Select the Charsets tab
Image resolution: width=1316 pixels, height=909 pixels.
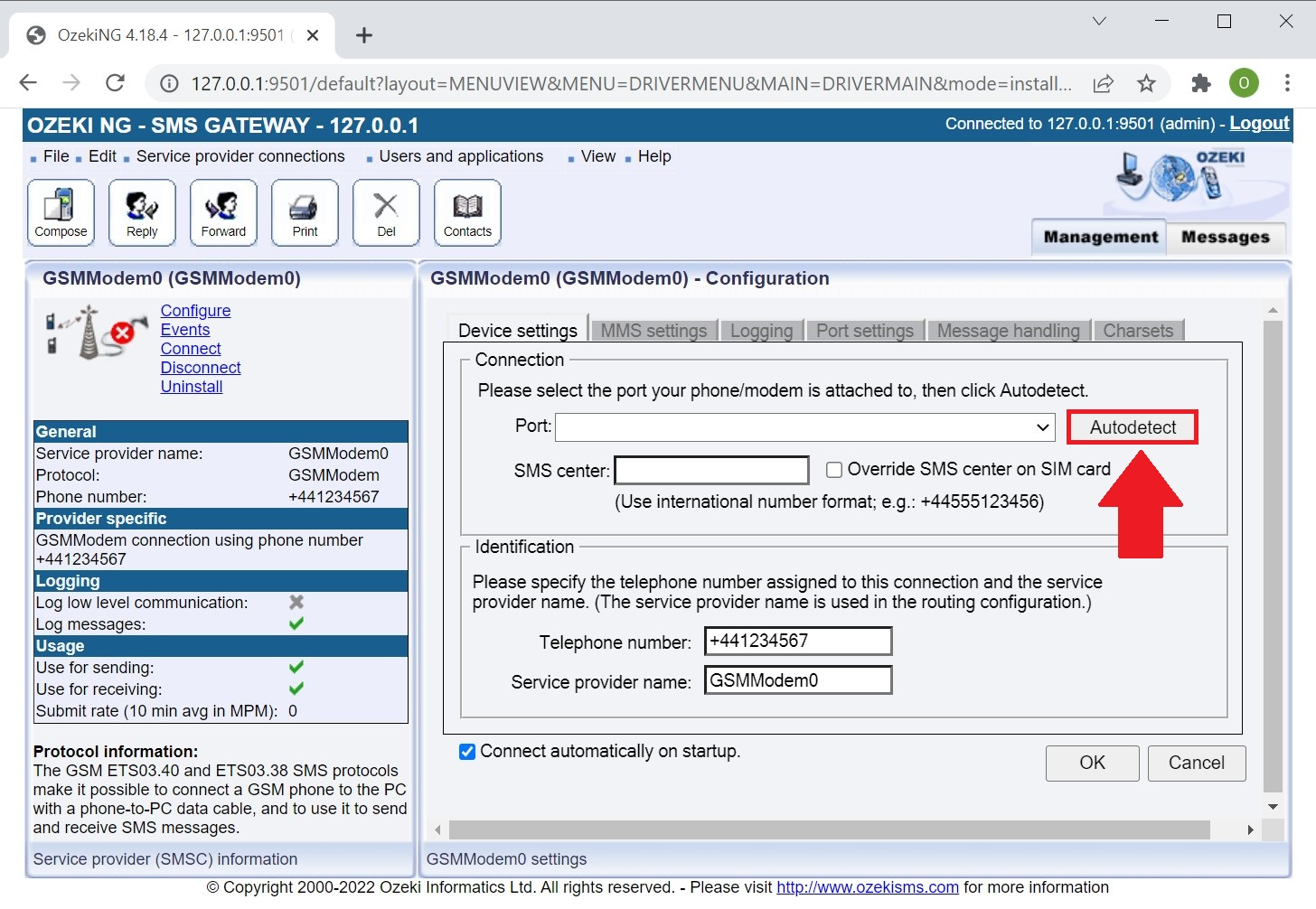[x=1138, y=331]
